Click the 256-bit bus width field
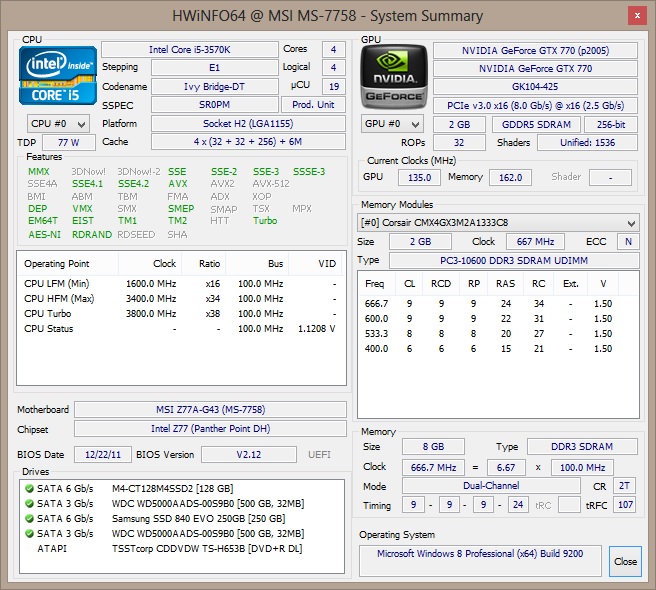The image size is (656, 590). [x=611, y=125]
